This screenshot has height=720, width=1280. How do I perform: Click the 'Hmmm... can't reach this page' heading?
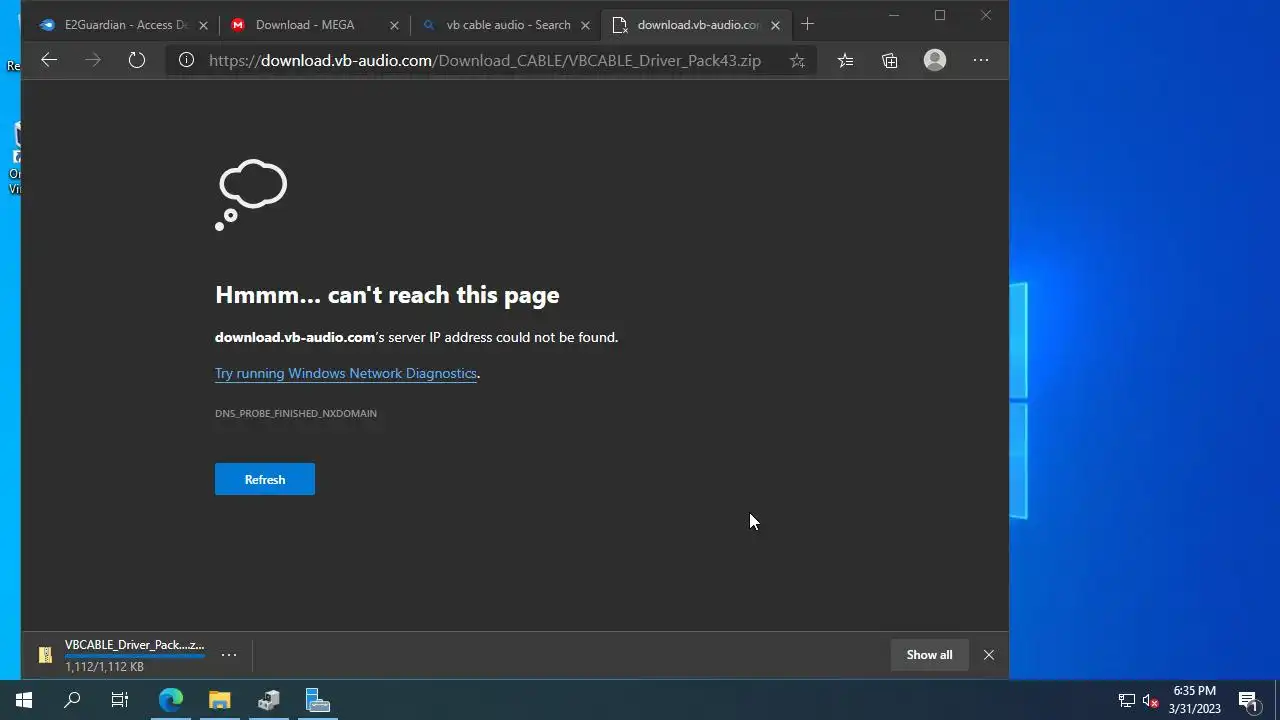[x=387, y=295]
